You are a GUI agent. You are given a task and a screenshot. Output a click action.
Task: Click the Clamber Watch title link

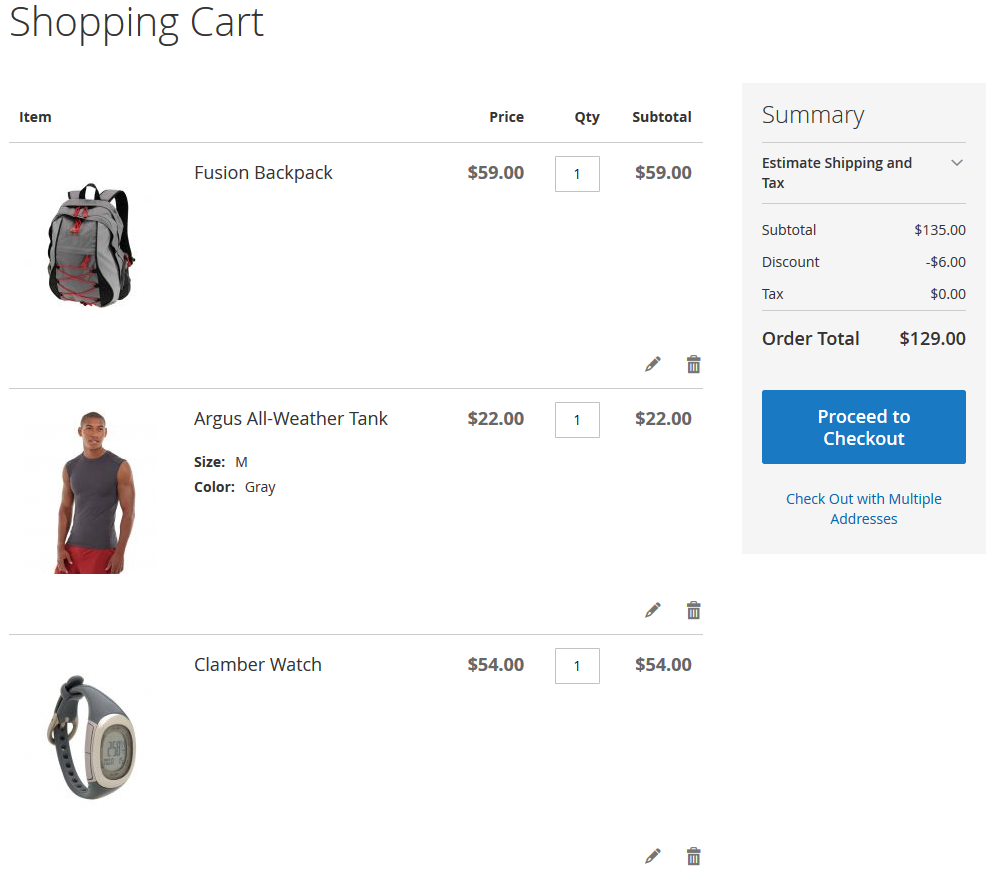pos(257,665)
